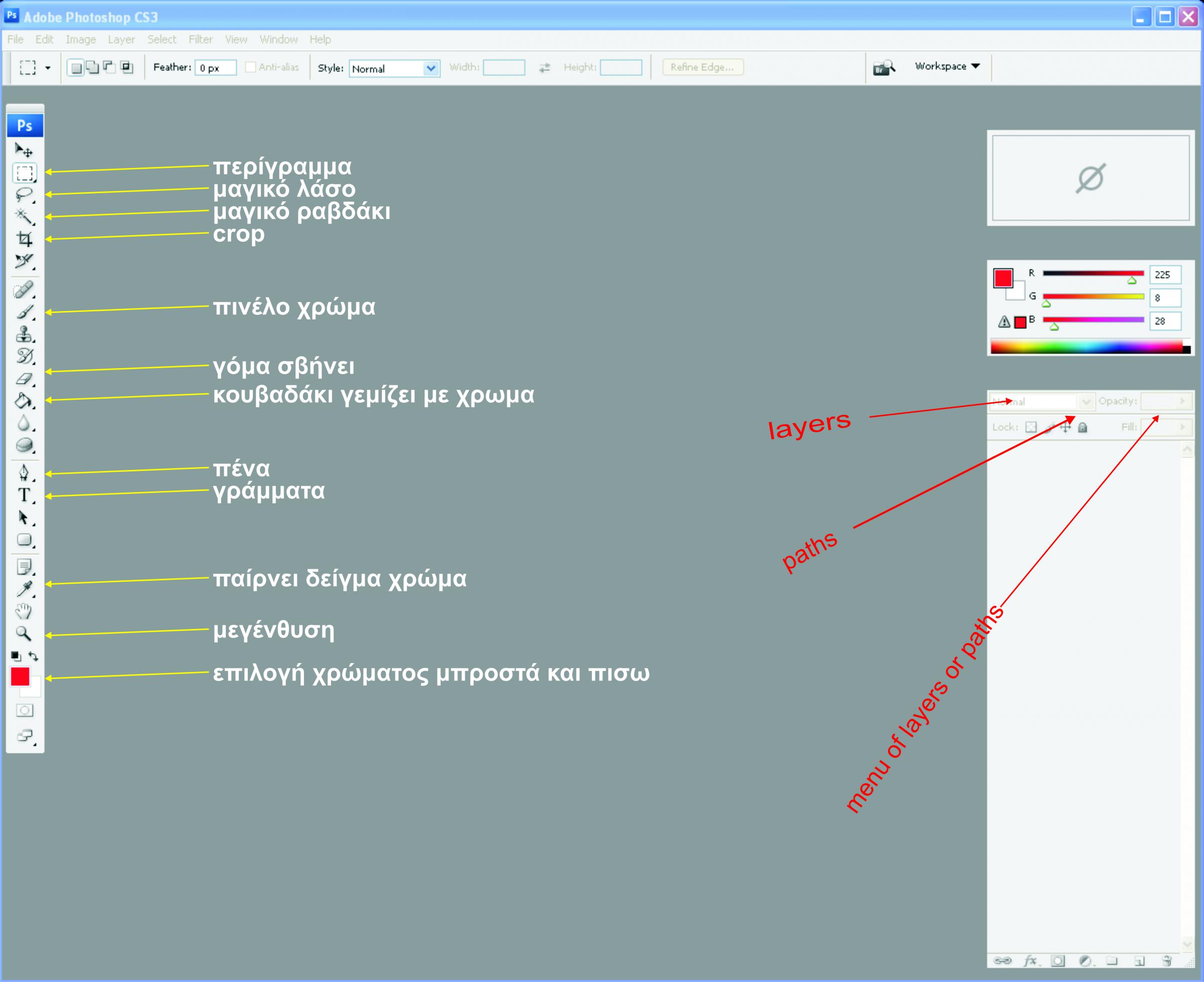
Task: Open the Filter menu
Action: (x=200, y=40)
